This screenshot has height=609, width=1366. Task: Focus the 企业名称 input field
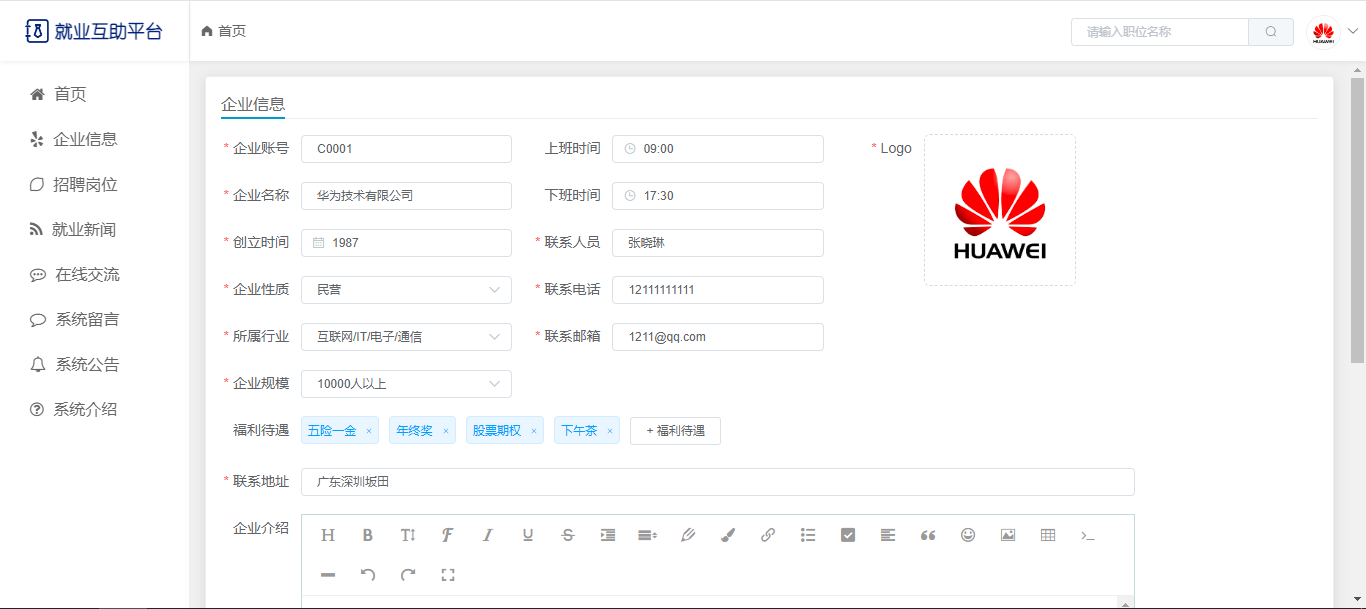pyautogui.click(x=406, y=196)
